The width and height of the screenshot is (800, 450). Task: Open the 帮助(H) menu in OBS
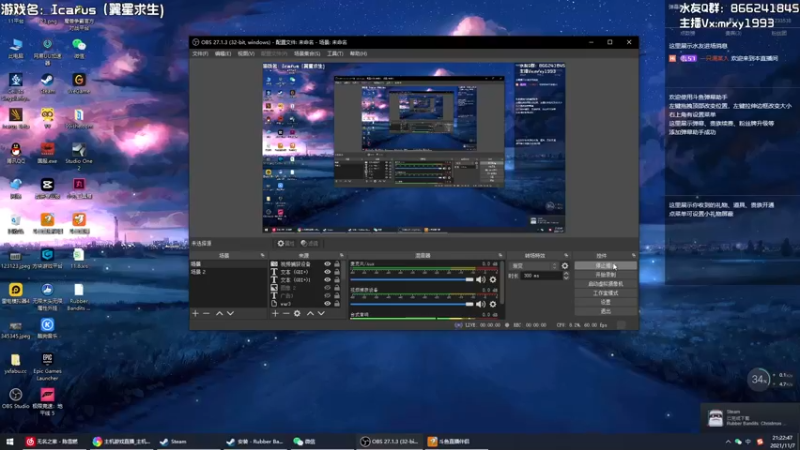(x=358, y=54)
